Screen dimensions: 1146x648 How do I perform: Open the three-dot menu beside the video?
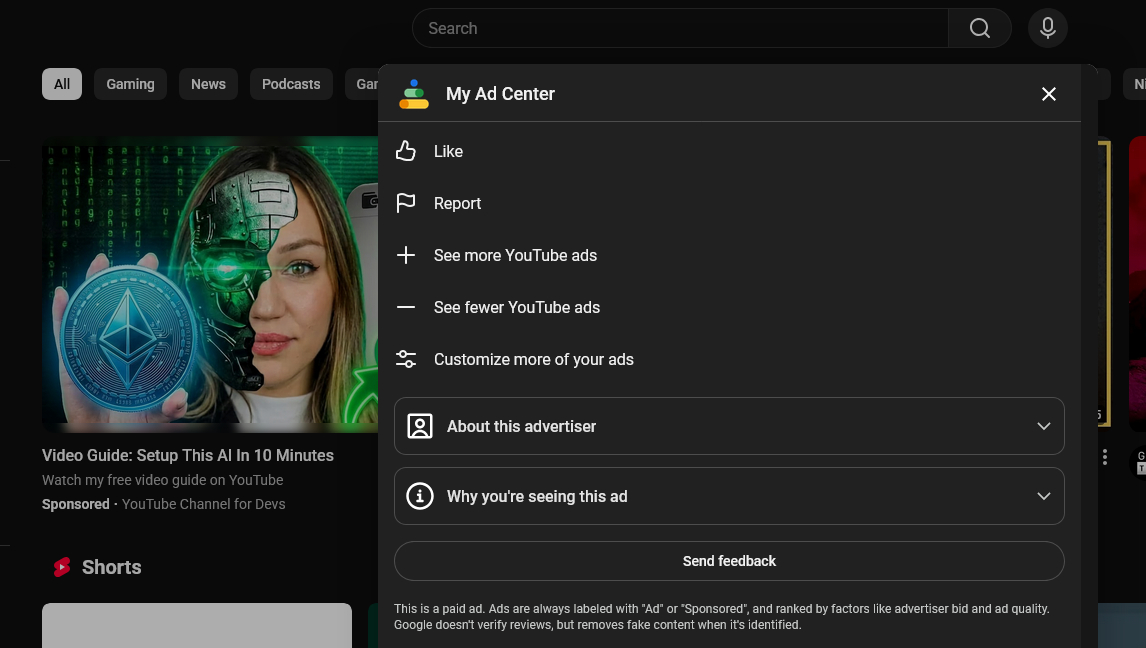click(x=1104, y=457)
